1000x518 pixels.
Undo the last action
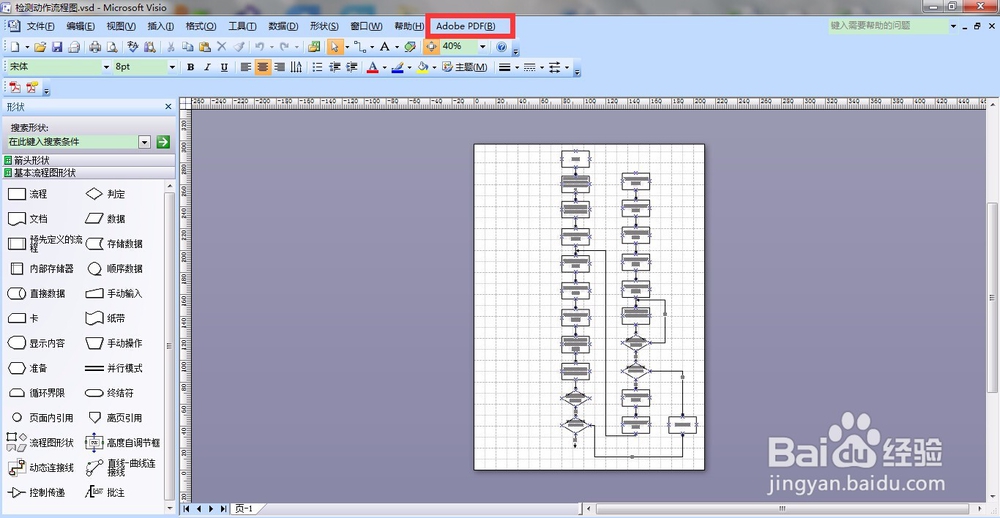[260, 47]
